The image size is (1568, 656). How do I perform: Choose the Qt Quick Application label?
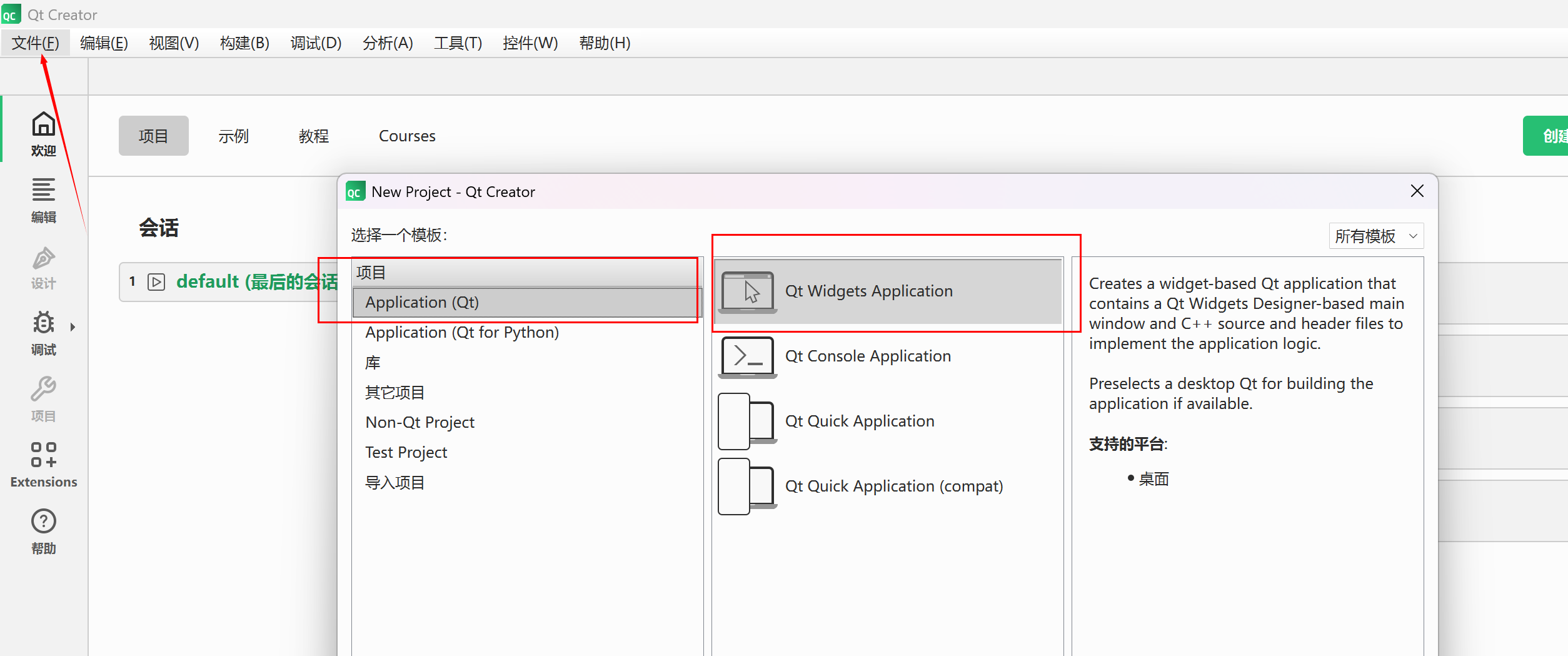coord(860,421)
